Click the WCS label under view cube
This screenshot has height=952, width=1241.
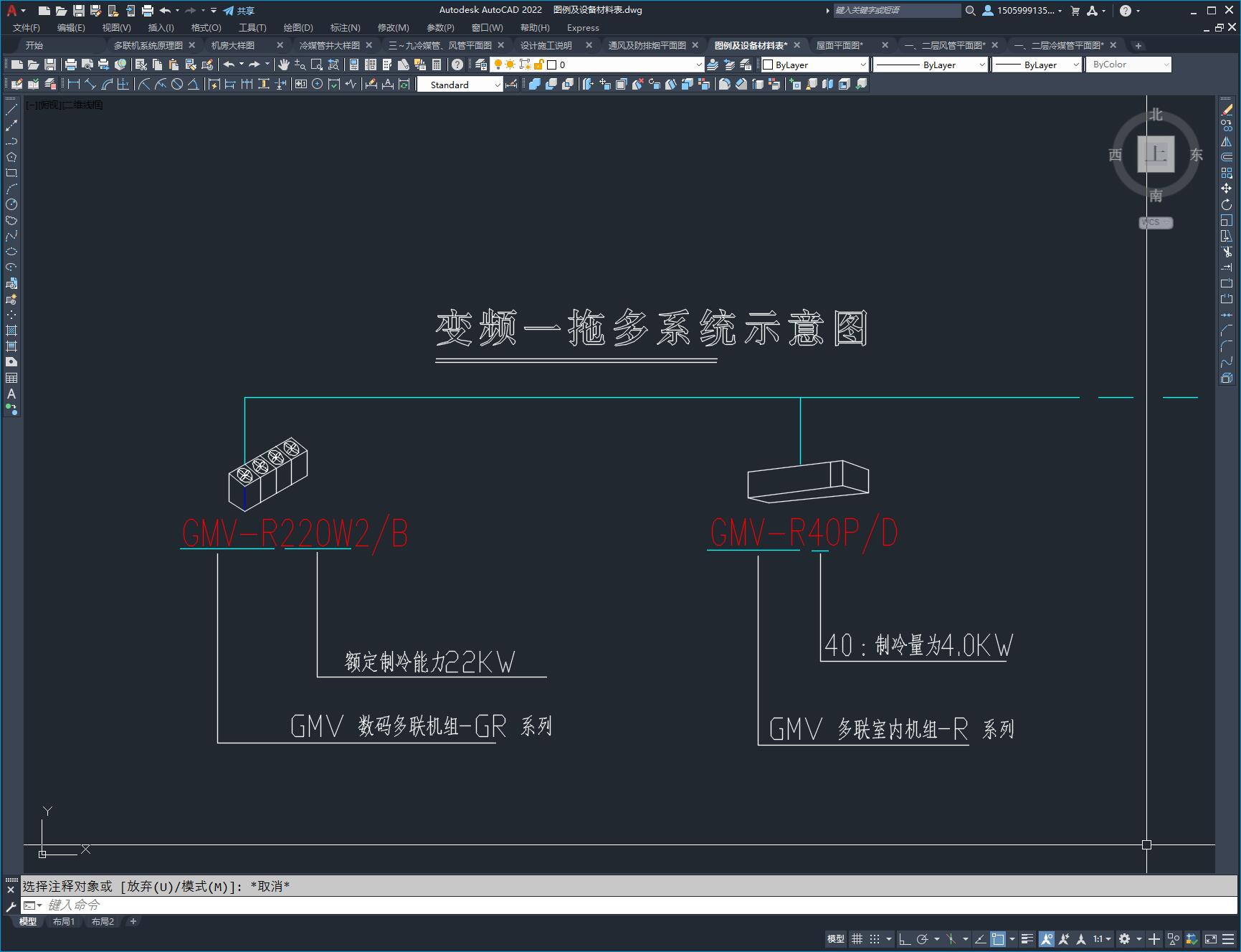[x=1156, y=222]
